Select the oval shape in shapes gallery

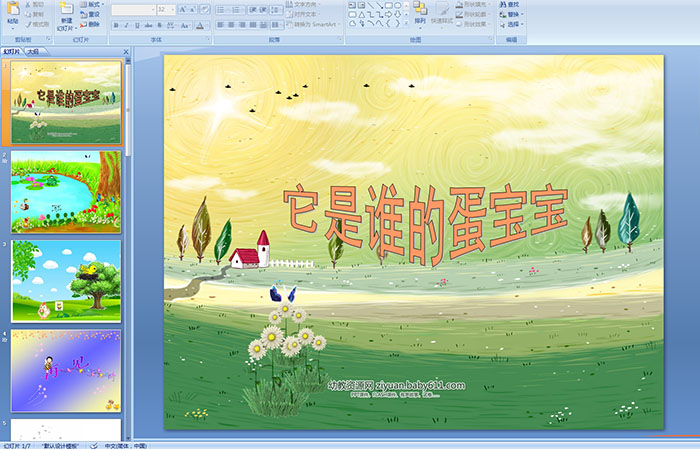coord(398,5)
